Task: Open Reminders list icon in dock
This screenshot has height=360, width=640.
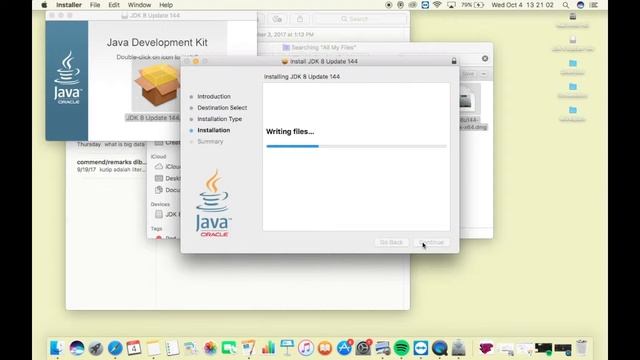Action: pyautogui.click(x=172, y=348)
